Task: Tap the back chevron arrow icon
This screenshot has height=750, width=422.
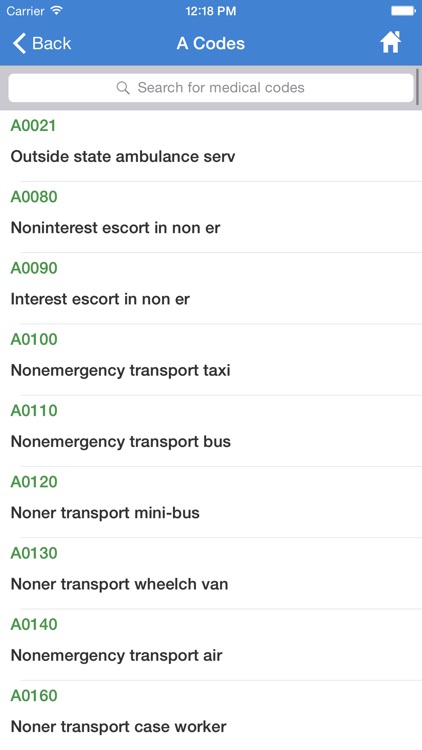Action: coord(19,43)
